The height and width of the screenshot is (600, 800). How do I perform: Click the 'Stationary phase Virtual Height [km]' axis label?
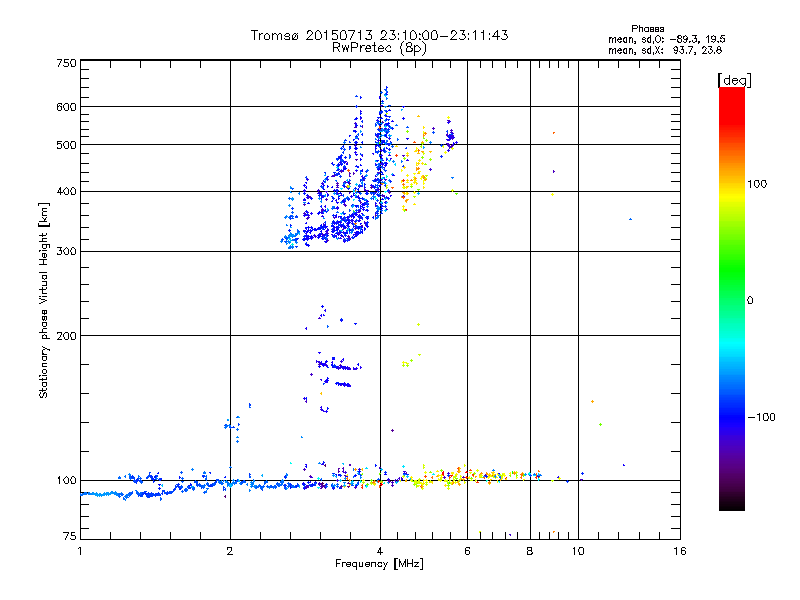(44, 300)
